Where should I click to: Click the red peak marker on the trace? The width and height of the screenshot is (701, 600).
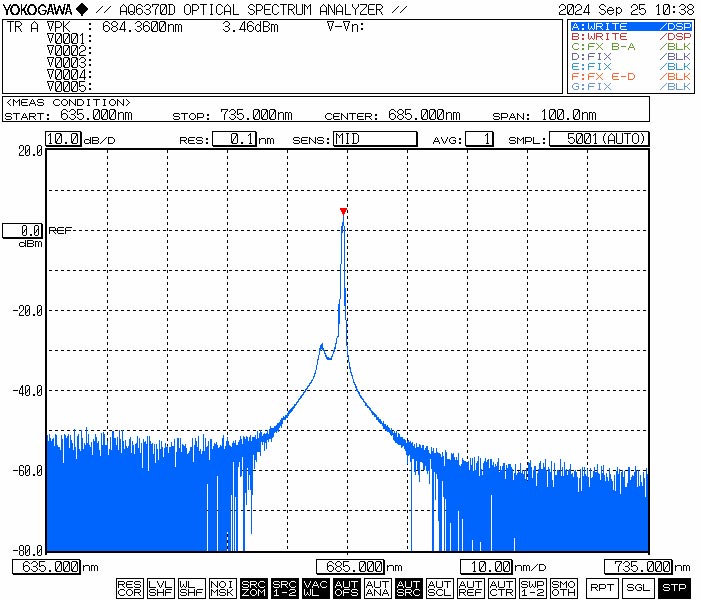(343, 211)
